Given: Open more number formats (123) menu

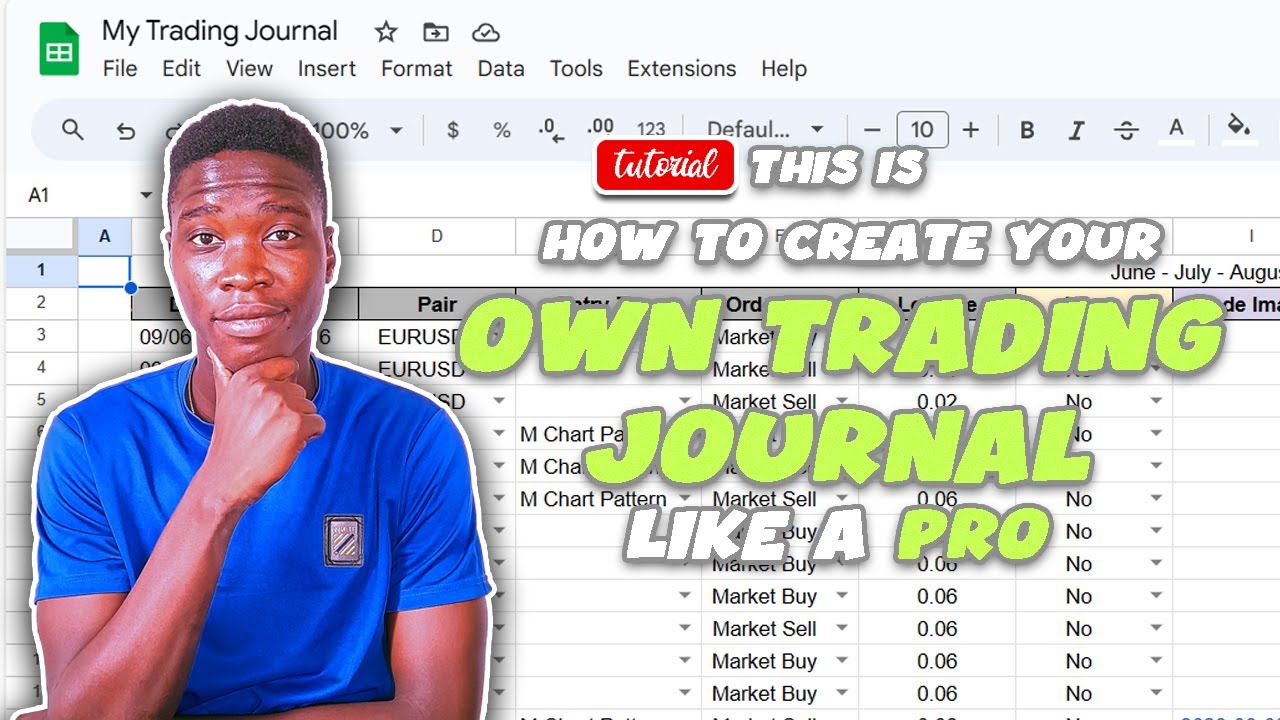Looking at the screenshot, I should point(651,129).
